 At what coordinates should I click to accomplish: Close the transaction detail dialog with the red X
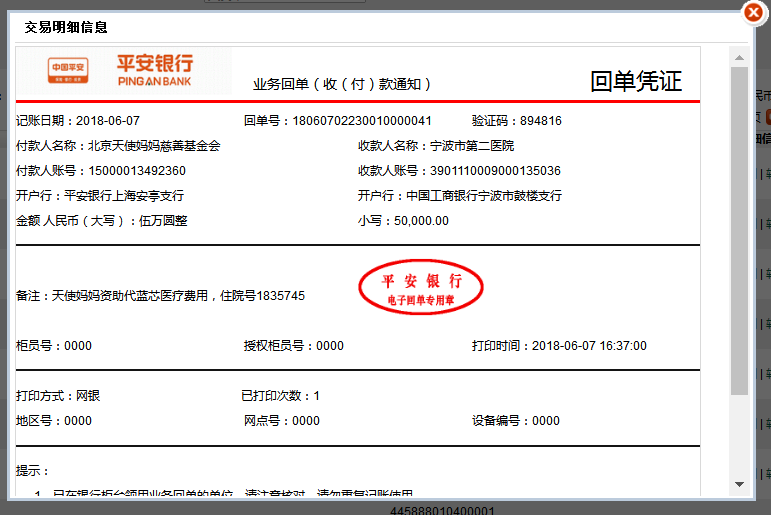tap(753, 12)
